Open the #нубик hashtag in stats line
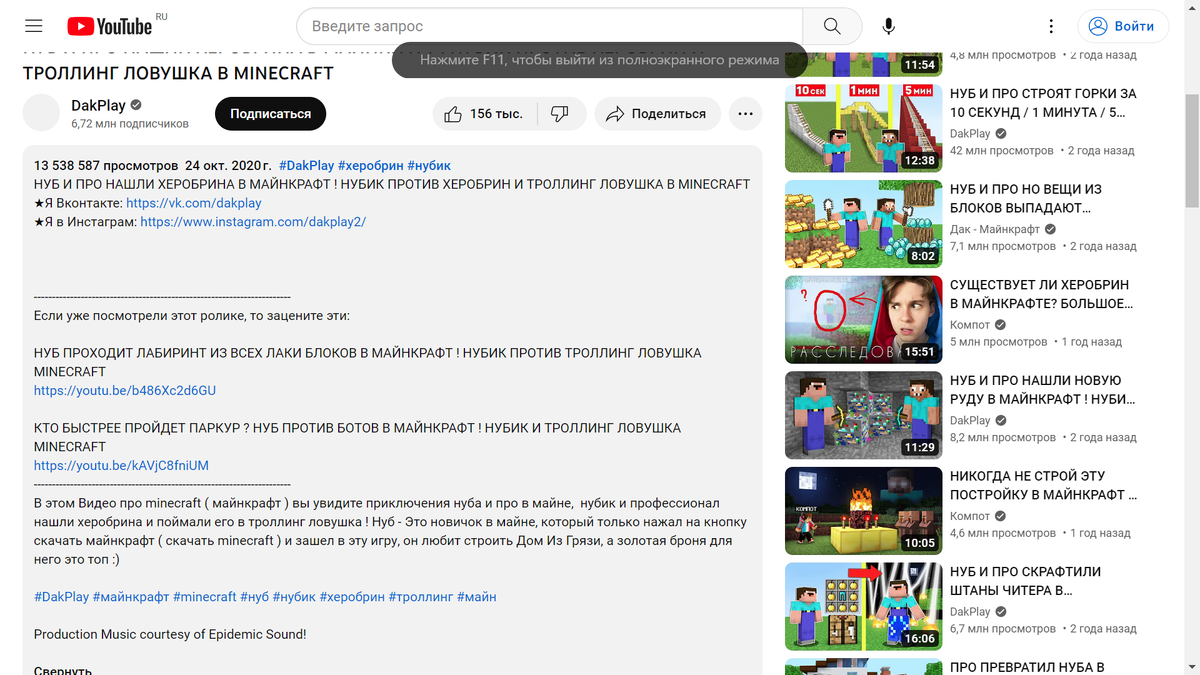Viewport: 1200px width, 675px height. pos(429,165)
